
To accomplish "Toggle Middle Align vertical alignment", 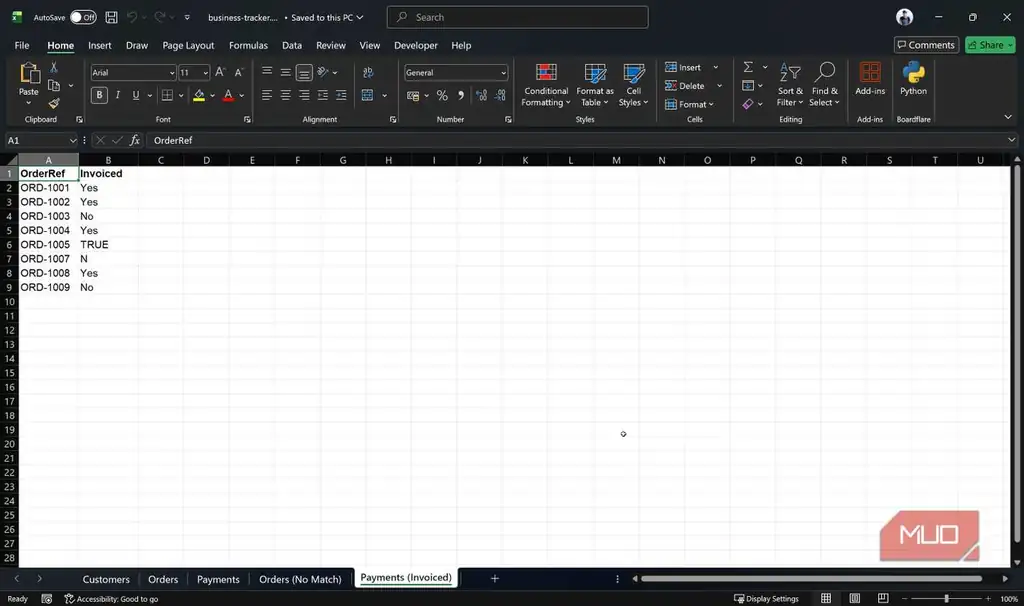I will pos(285,72).
